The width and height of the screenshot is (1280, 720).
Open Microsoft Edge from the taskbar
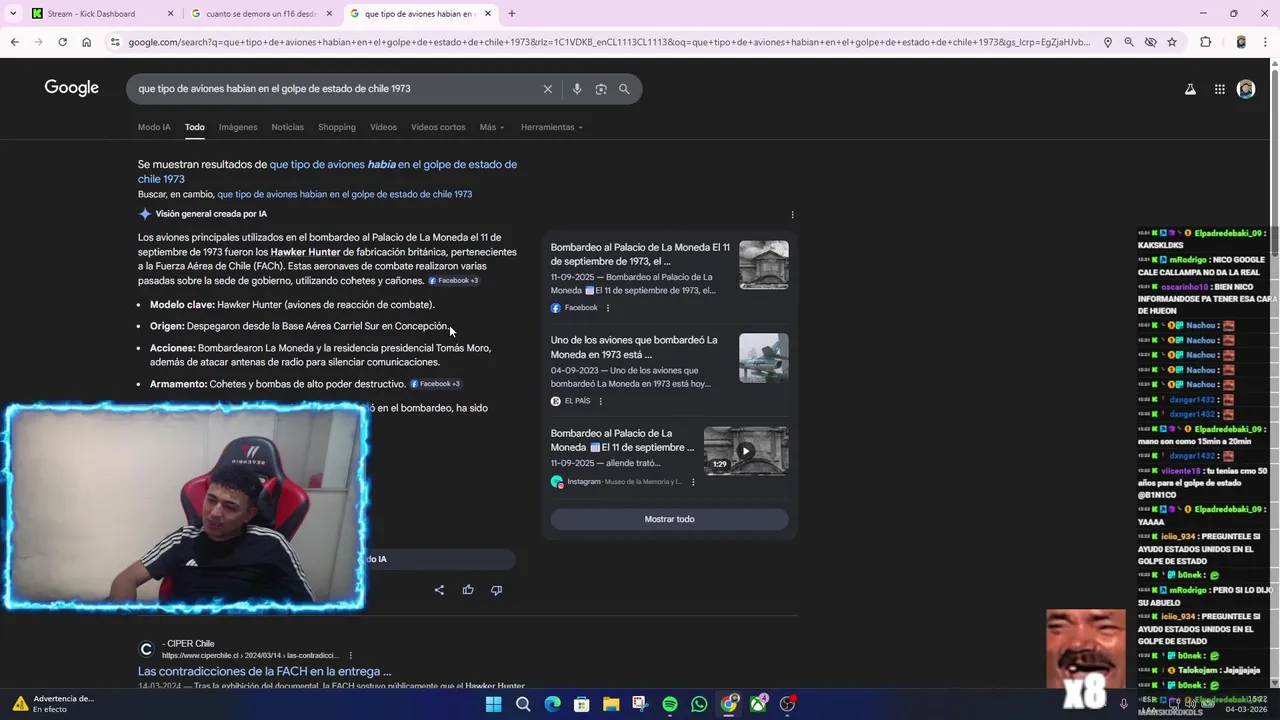tap(552, 704)
